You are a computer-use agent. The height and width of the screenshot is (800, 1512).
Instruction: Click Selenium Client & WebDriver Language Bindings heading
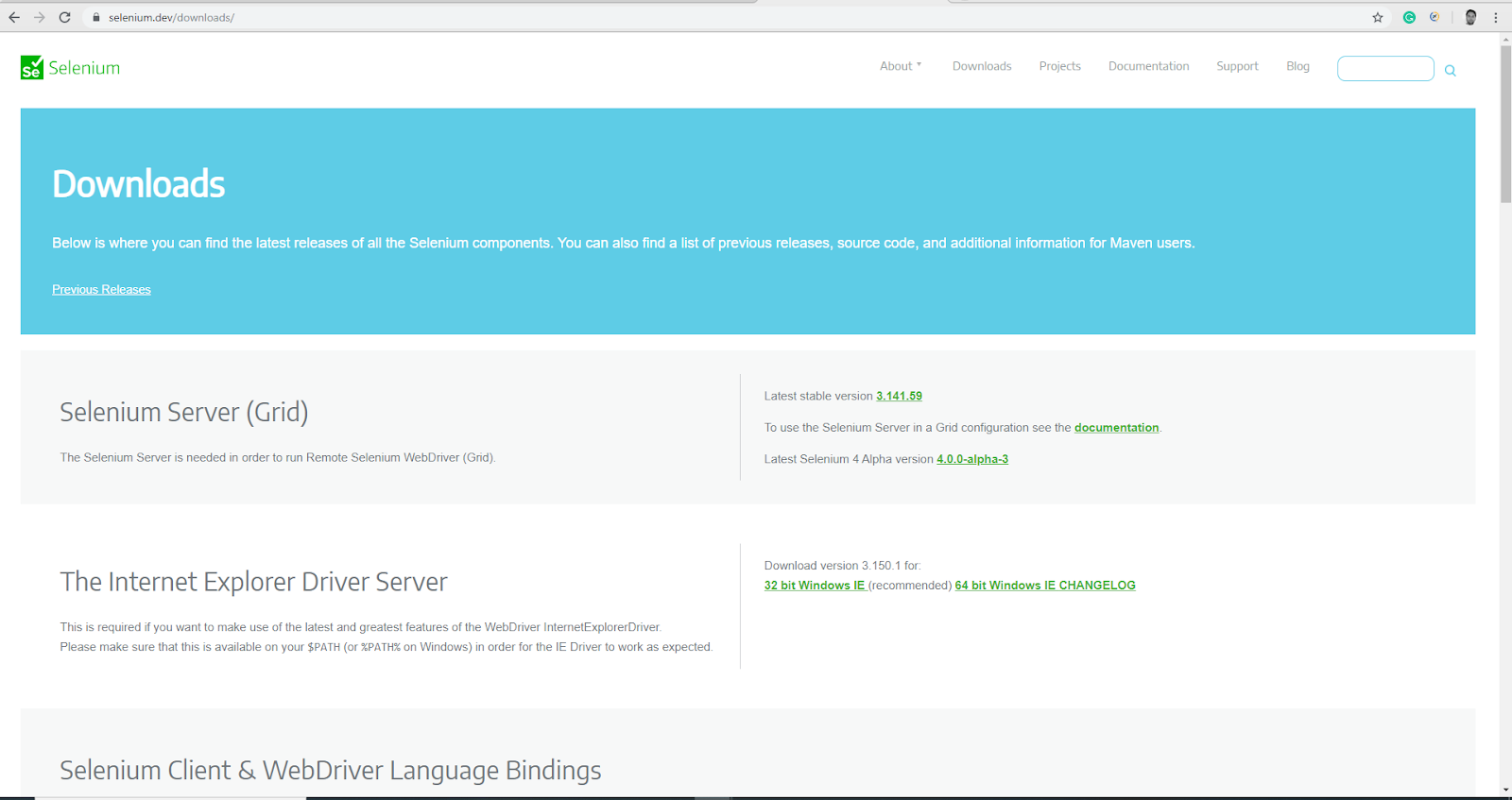(331, 771)
